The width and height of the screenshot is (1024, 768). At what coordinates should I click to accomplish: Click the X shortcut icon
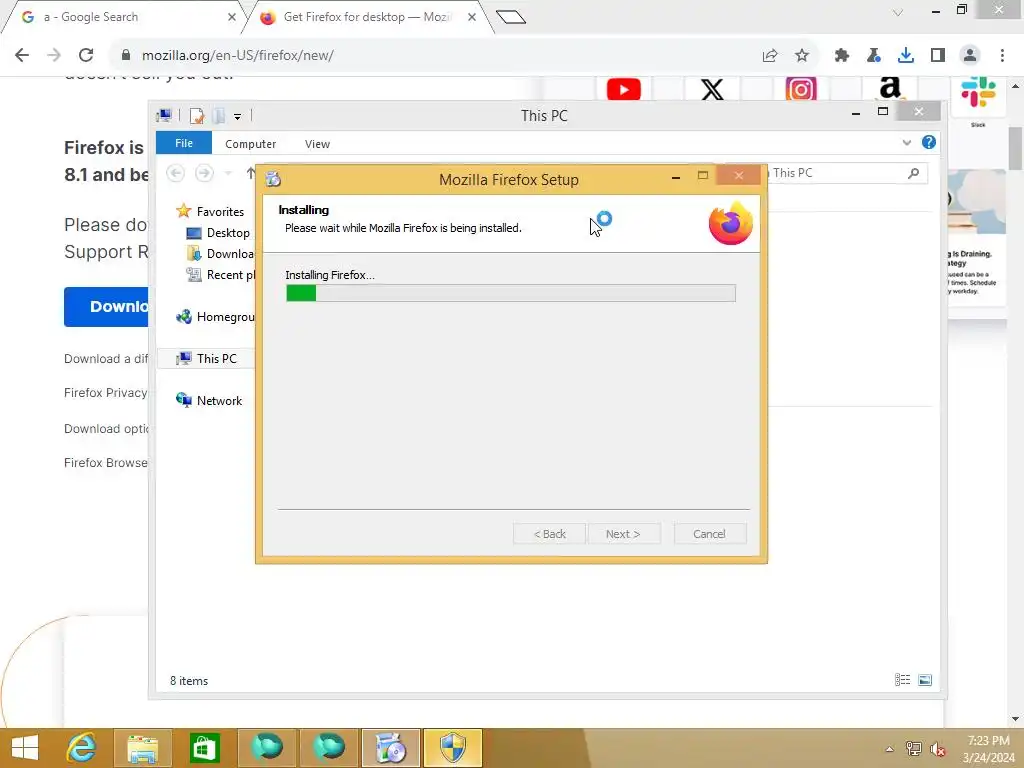tap(712, 89)
